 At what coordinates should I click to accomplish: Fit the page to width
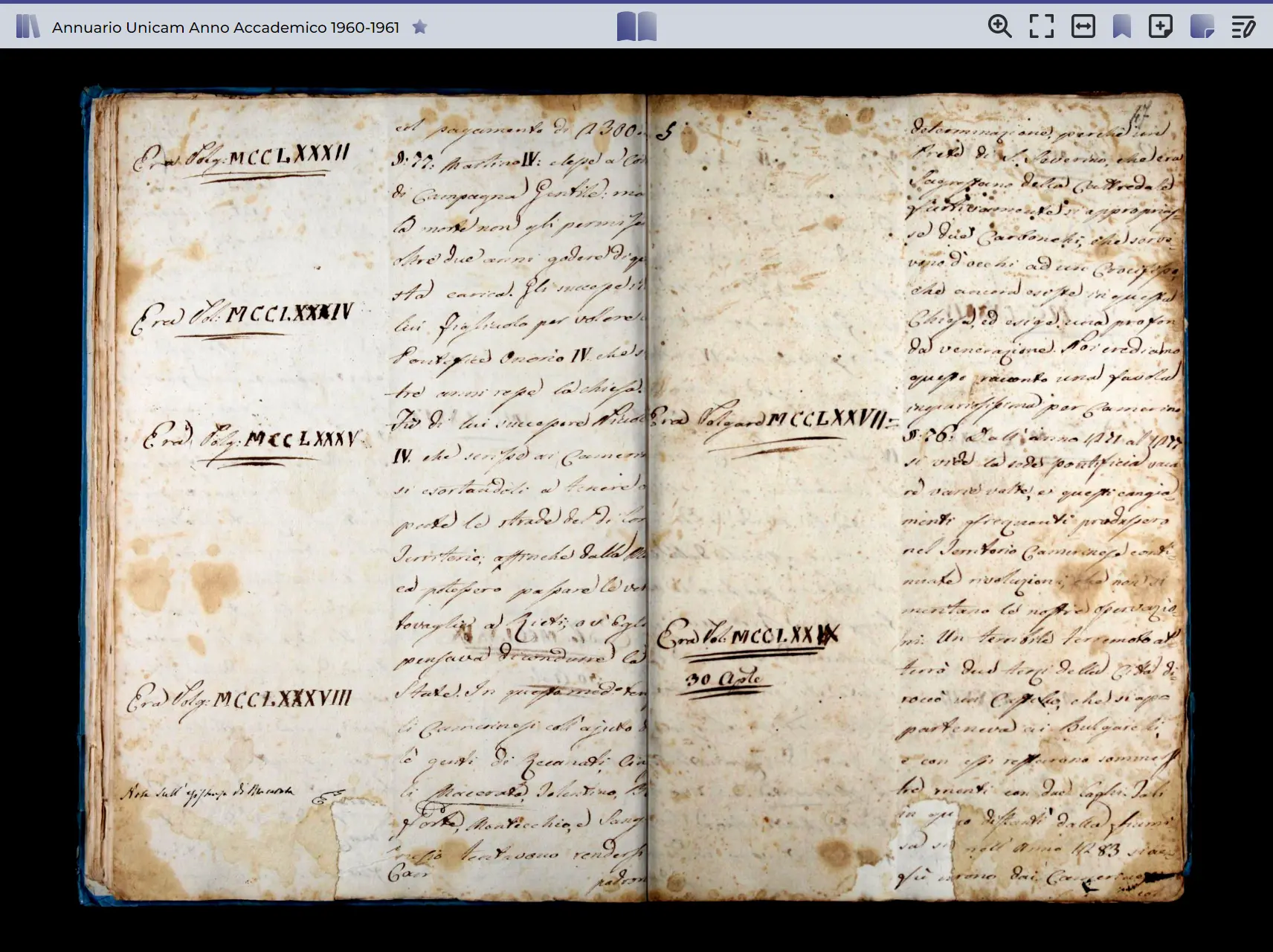[1083, 27]
